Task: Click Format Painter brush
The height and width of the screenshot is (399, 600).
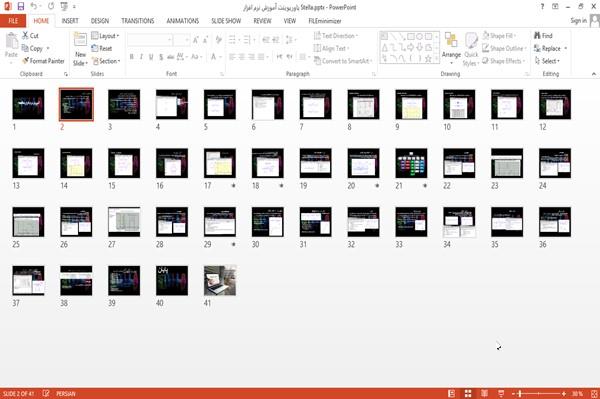Action: 43,61
